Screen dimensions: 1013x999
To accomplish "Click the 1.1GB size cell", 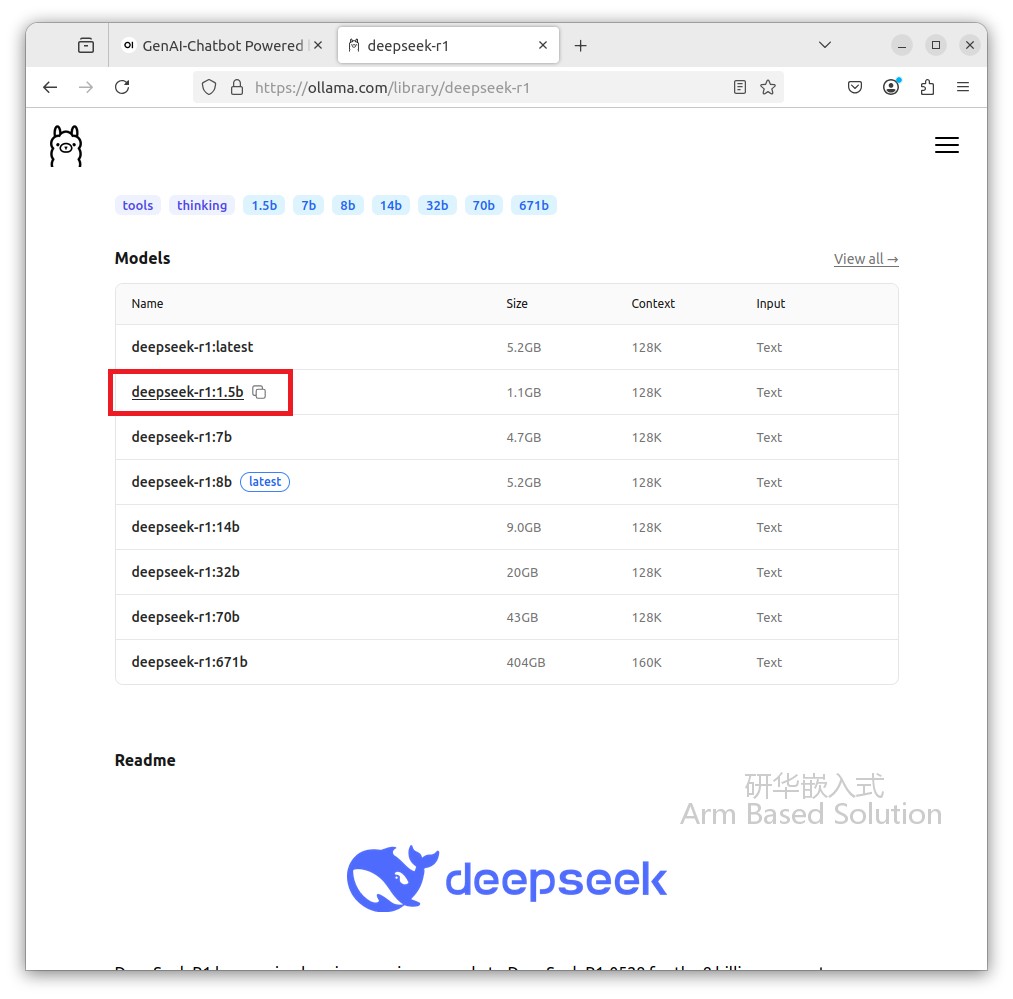I will point(523,392).
